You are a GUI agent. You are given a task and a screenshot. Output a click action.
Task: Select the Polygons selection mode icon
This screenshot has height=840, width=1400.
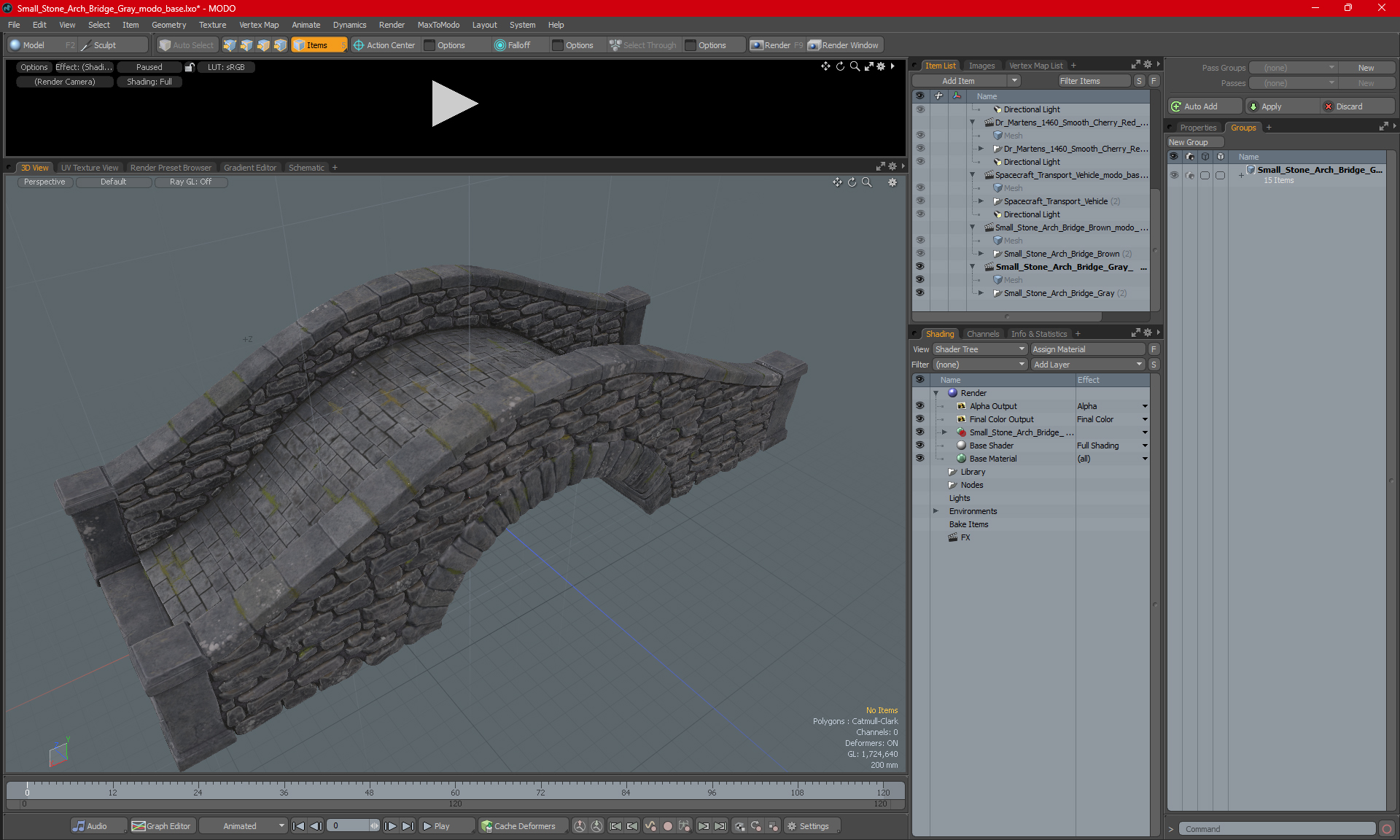click(x=263, y=45)
